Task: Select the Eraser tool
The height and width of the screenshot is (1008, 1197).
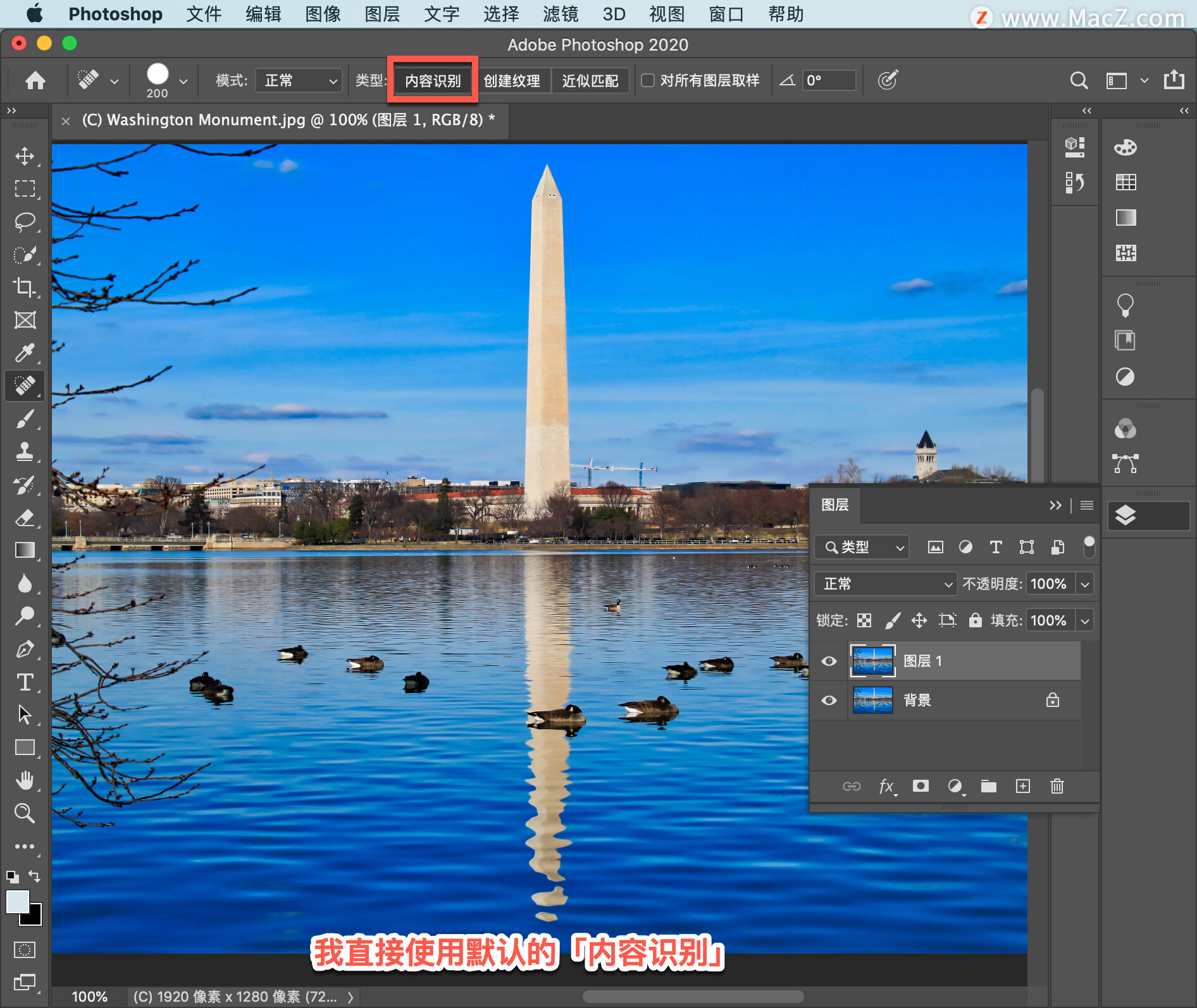Action: tap(25, 517)
